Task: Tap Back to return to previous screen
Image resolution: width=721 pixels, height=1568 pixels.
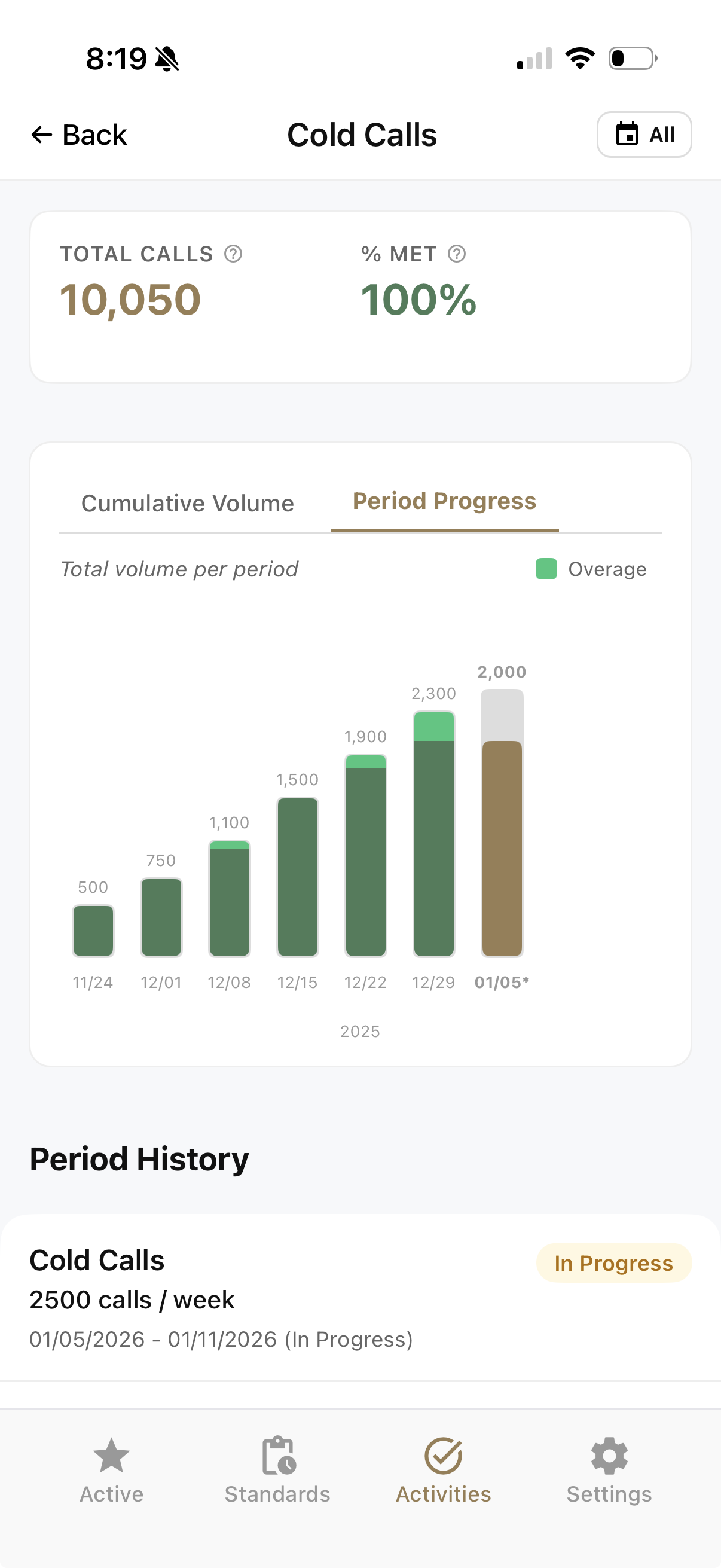Action: click(79, 134)
